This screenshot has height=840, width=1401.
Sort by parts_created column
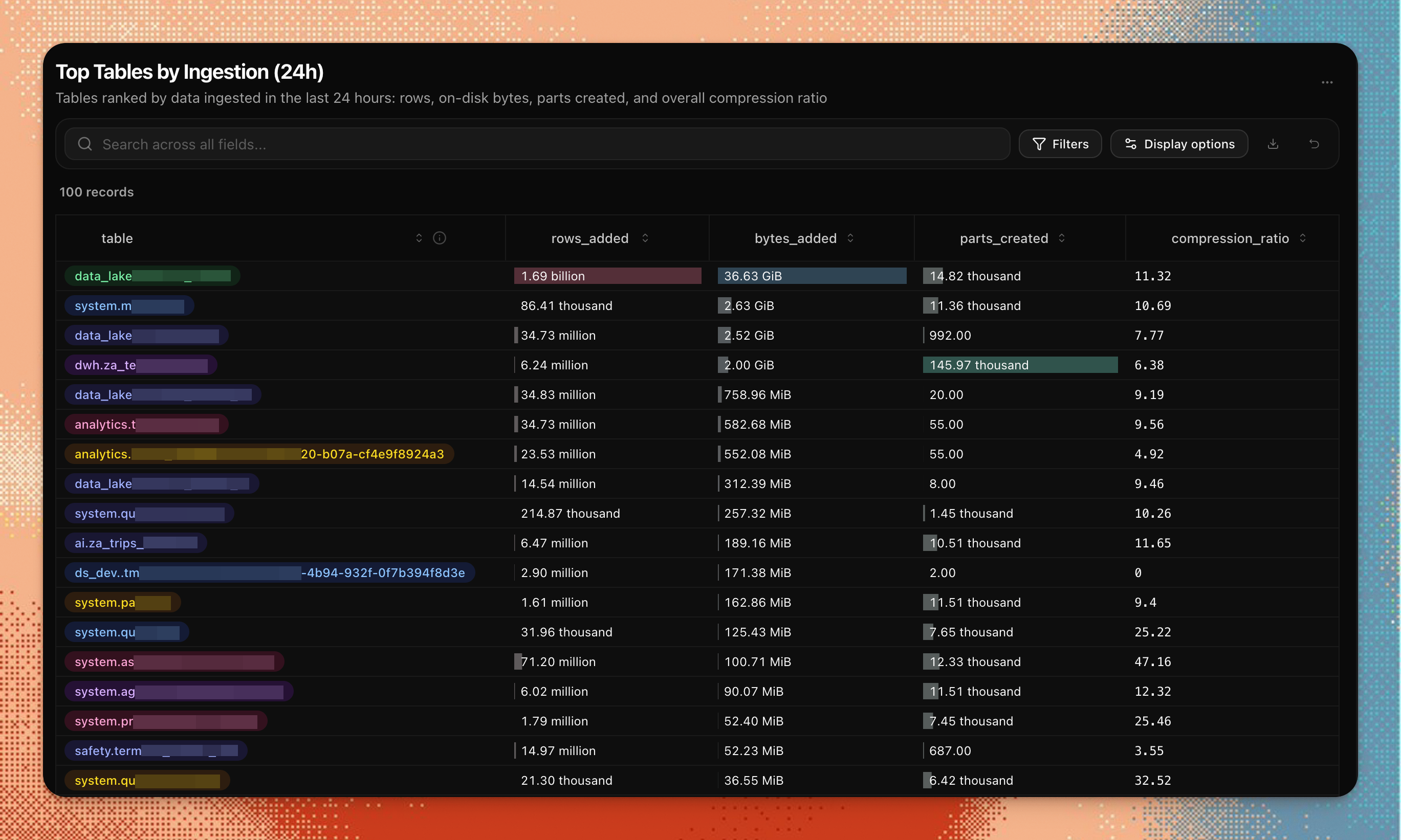point(1061,238)
